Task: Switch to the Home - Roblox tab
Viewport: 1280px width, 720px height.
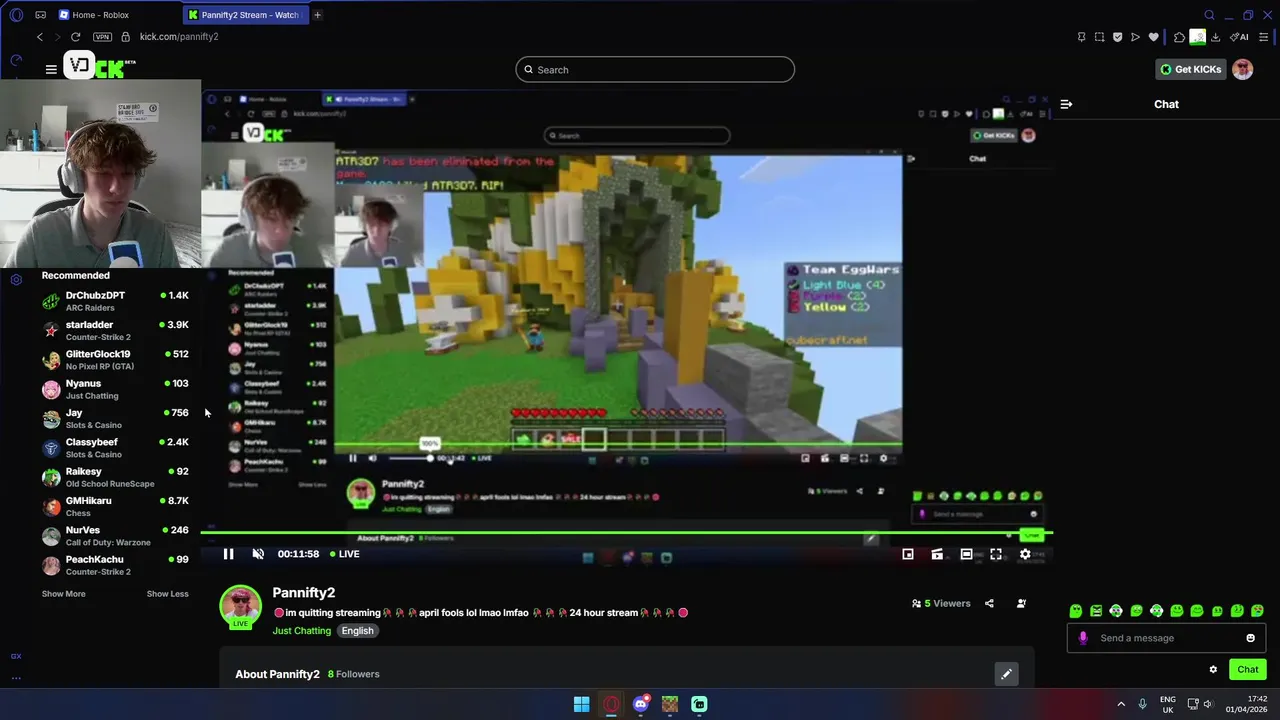Action: 115,15
